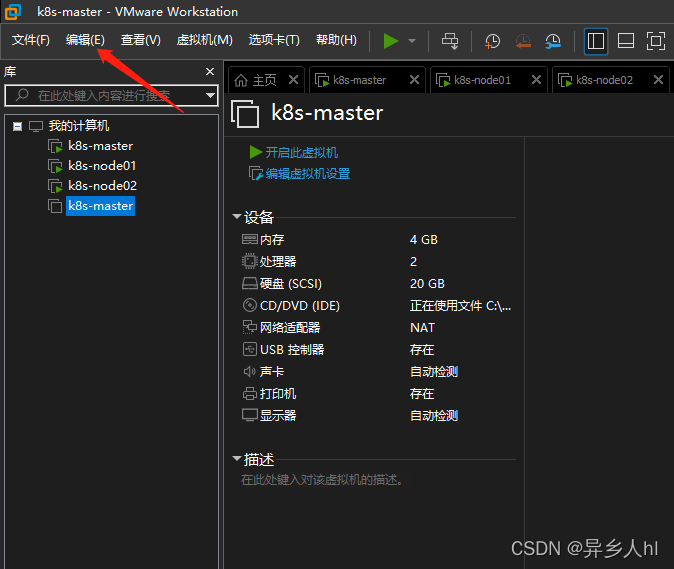Close the 主页 tab
674x569 pixels.
(294, 80)
